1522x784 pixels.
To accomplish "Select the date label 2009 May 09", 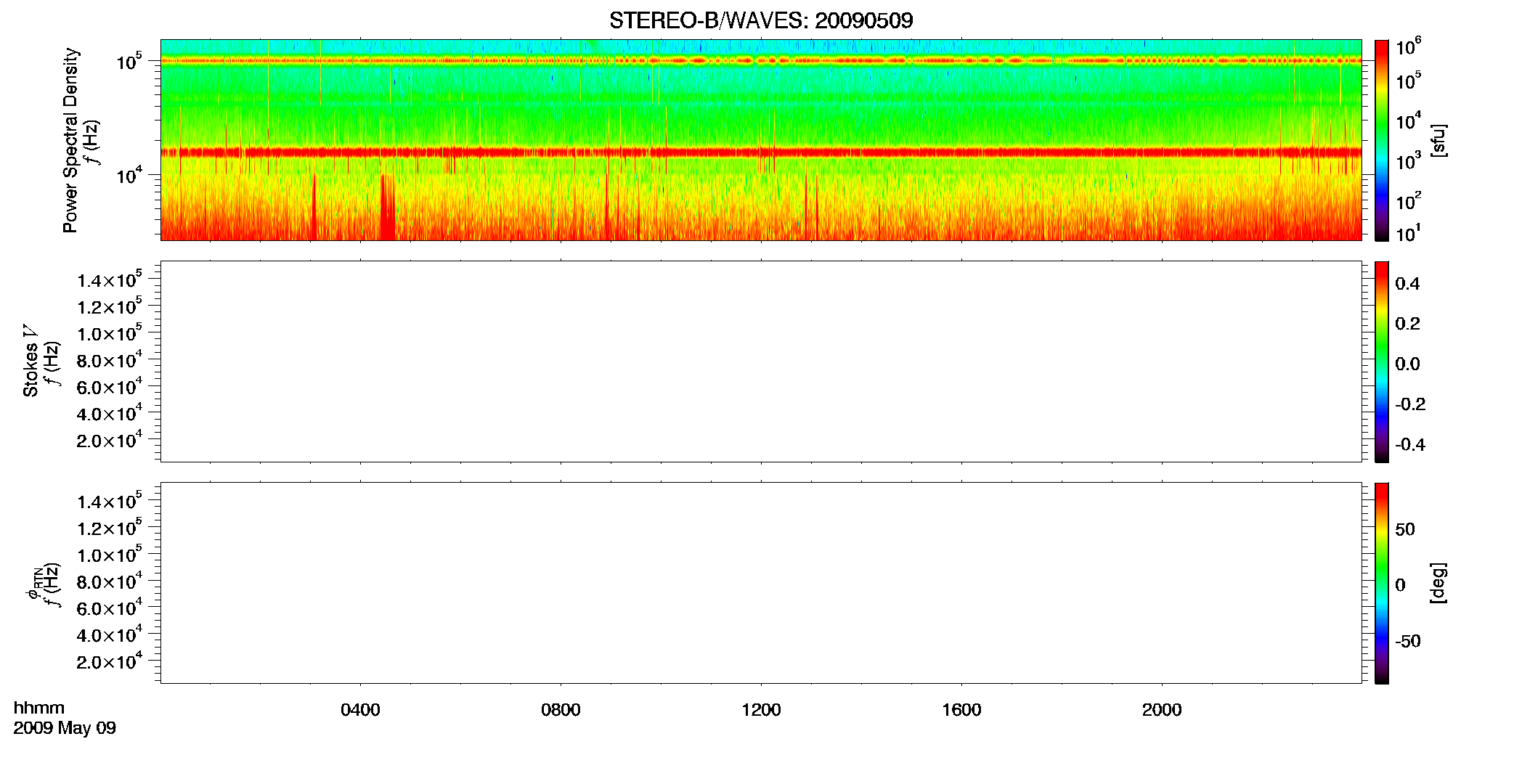I will pos(65,728).
